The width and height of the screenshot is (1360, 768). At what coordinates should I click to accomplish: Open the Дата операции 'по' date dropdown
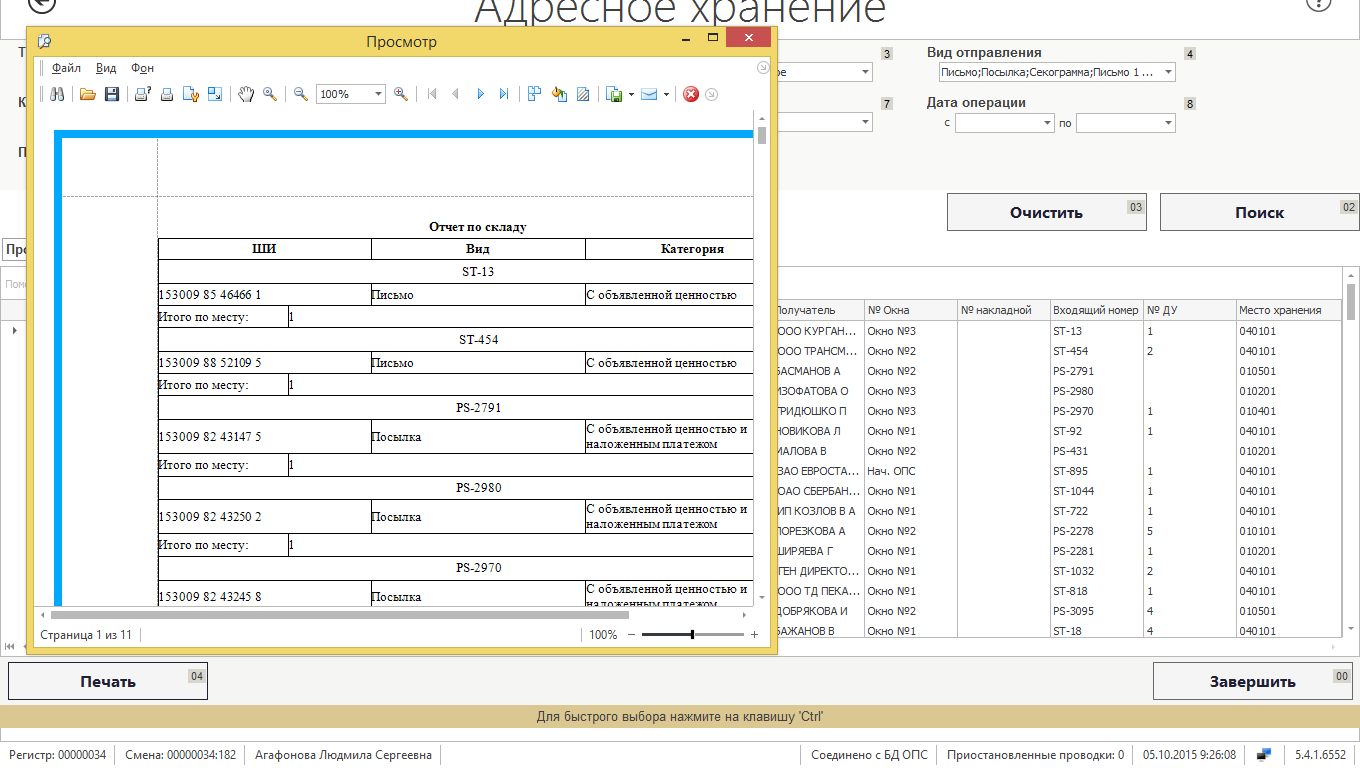coord(1168,123)
